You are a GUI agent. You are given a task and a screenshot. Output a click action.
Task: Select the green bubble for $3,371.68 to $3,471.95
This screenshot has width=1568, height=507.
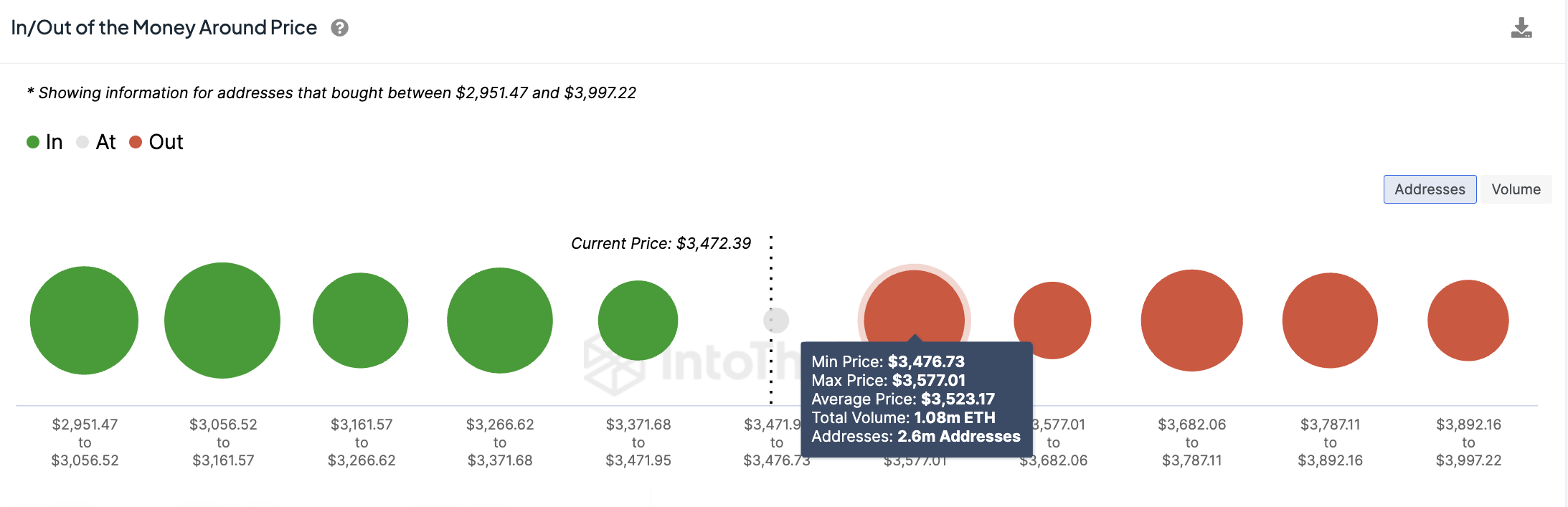pos(638,321)
